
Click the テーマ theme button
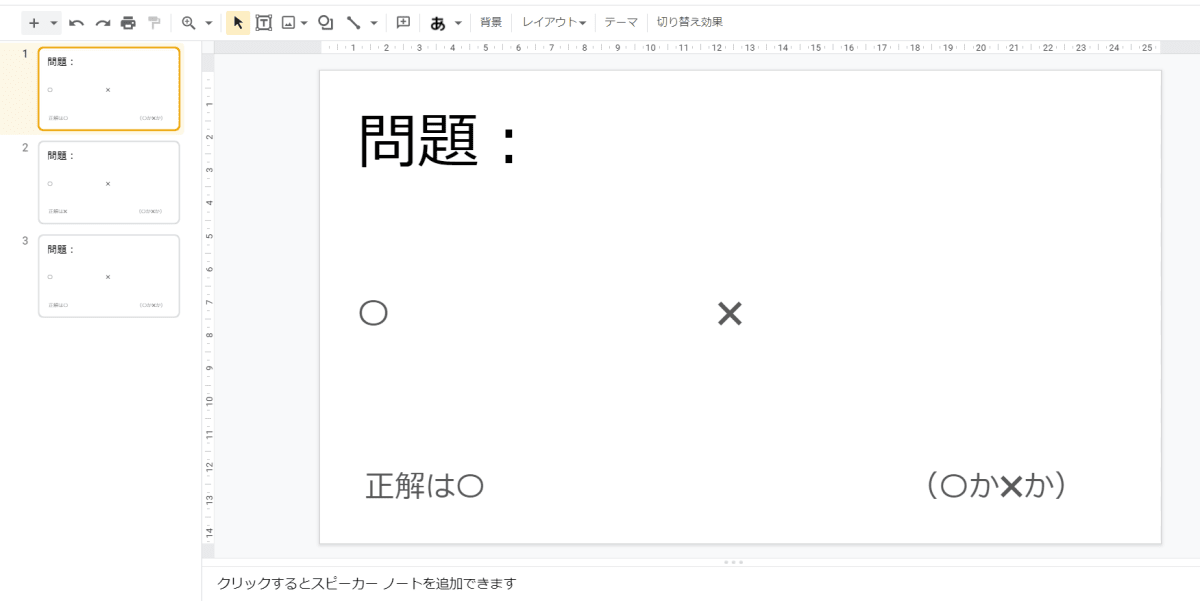621,23
